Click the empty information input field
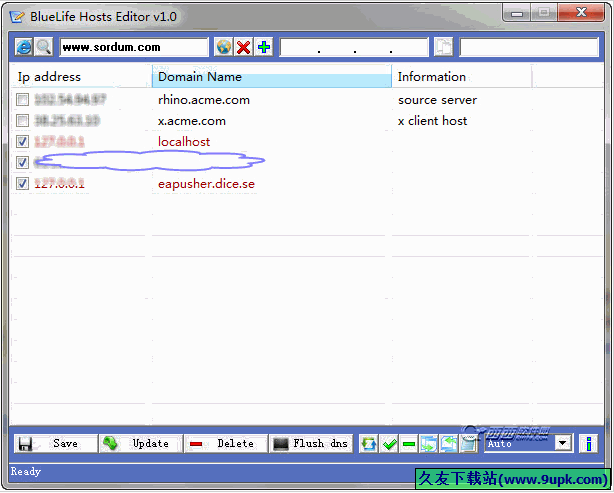This screenshot has width=614, height=493. pyautogui.click(x=529, y=47)
